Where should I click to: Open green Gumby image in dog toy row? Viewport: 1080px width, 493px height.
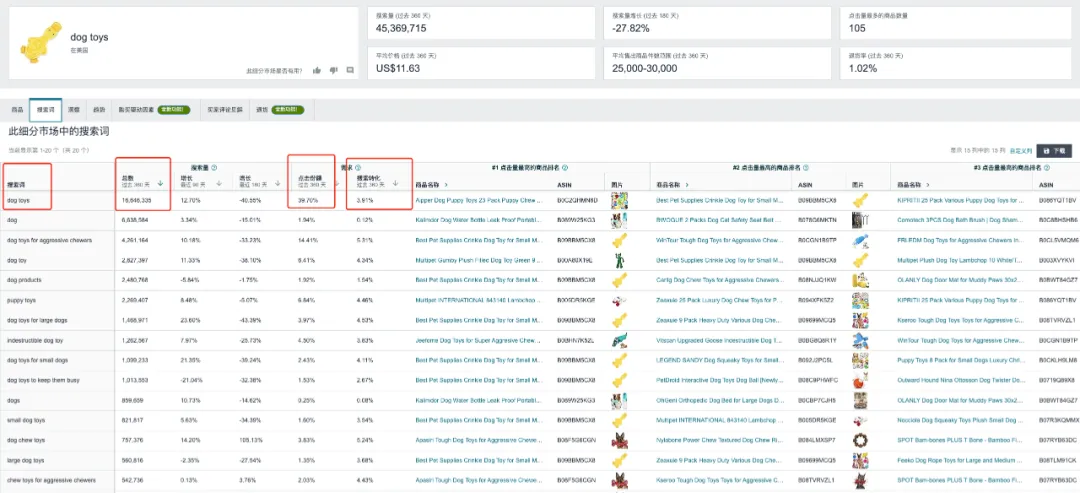tap(619, 260)
